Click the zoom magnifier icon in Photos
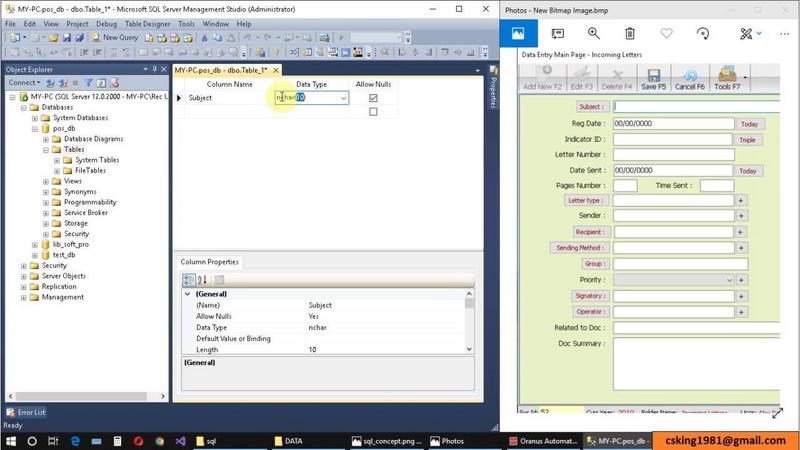Screen dimensions: 800x450 point(593,34)
